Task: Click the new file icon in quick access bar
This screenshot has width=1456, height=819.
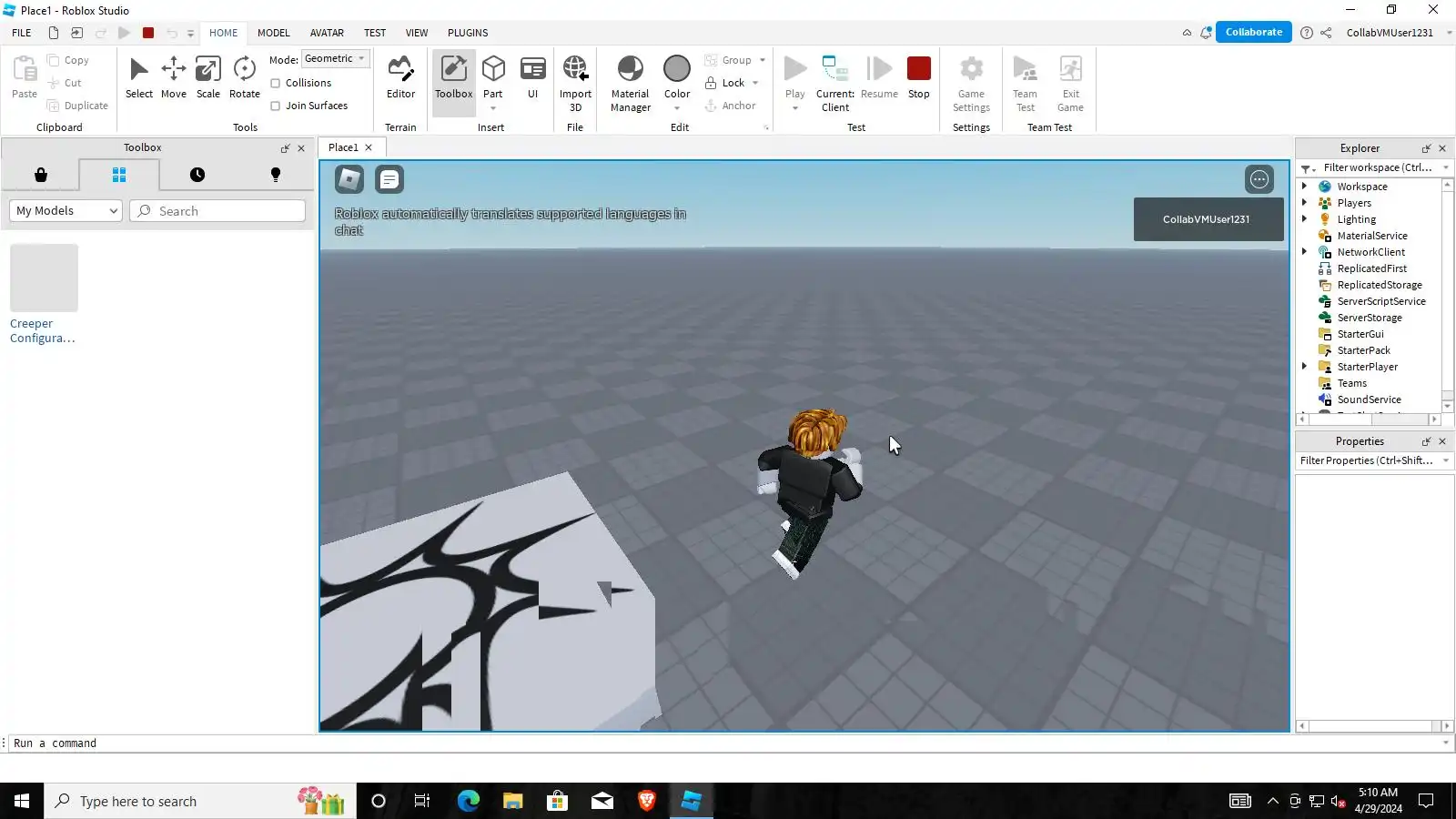Action: click(x=54, y=33)
